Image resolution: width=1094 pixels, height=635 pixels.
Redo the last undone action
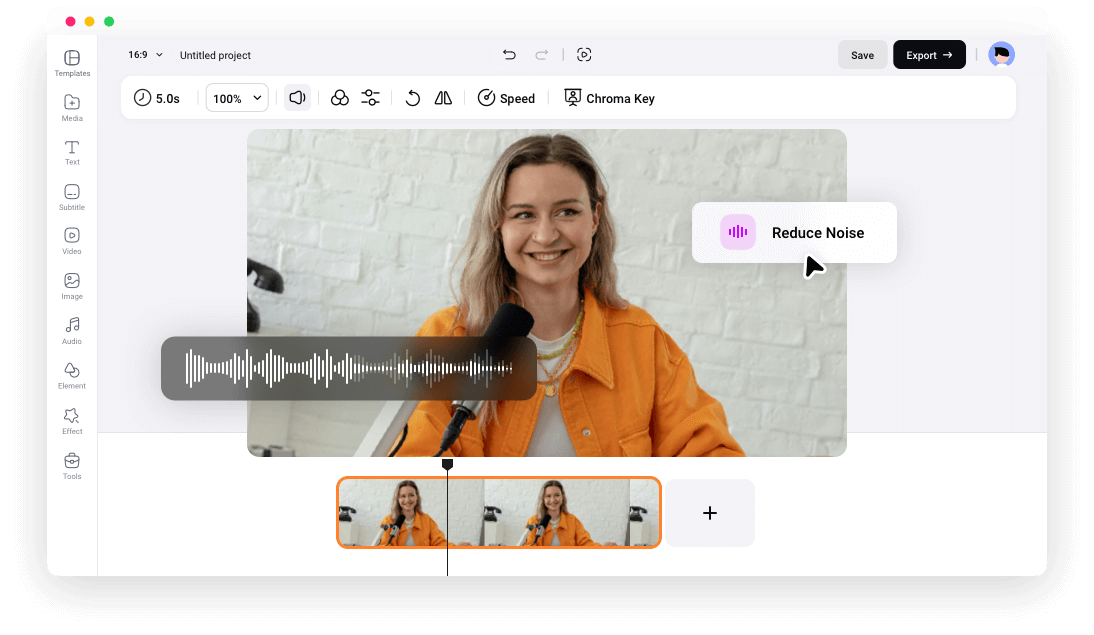click(x=541, y=54)
